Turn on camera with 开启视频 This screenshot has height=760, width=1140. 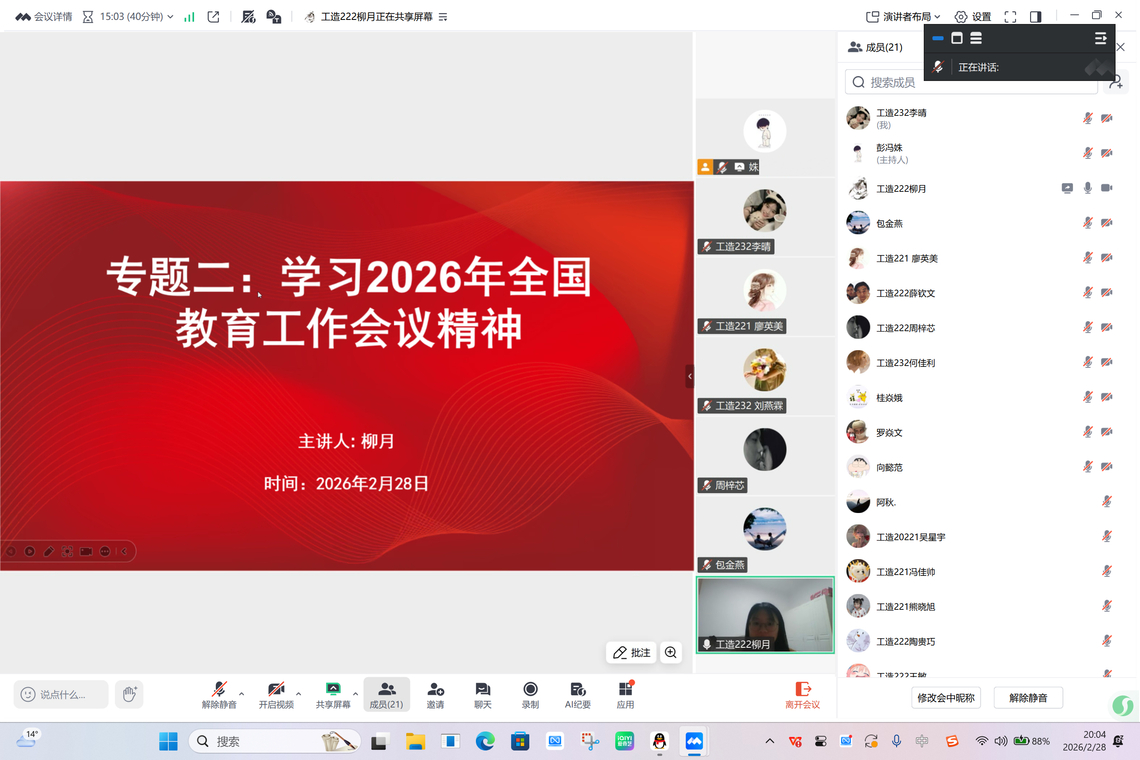coord(276,690)
